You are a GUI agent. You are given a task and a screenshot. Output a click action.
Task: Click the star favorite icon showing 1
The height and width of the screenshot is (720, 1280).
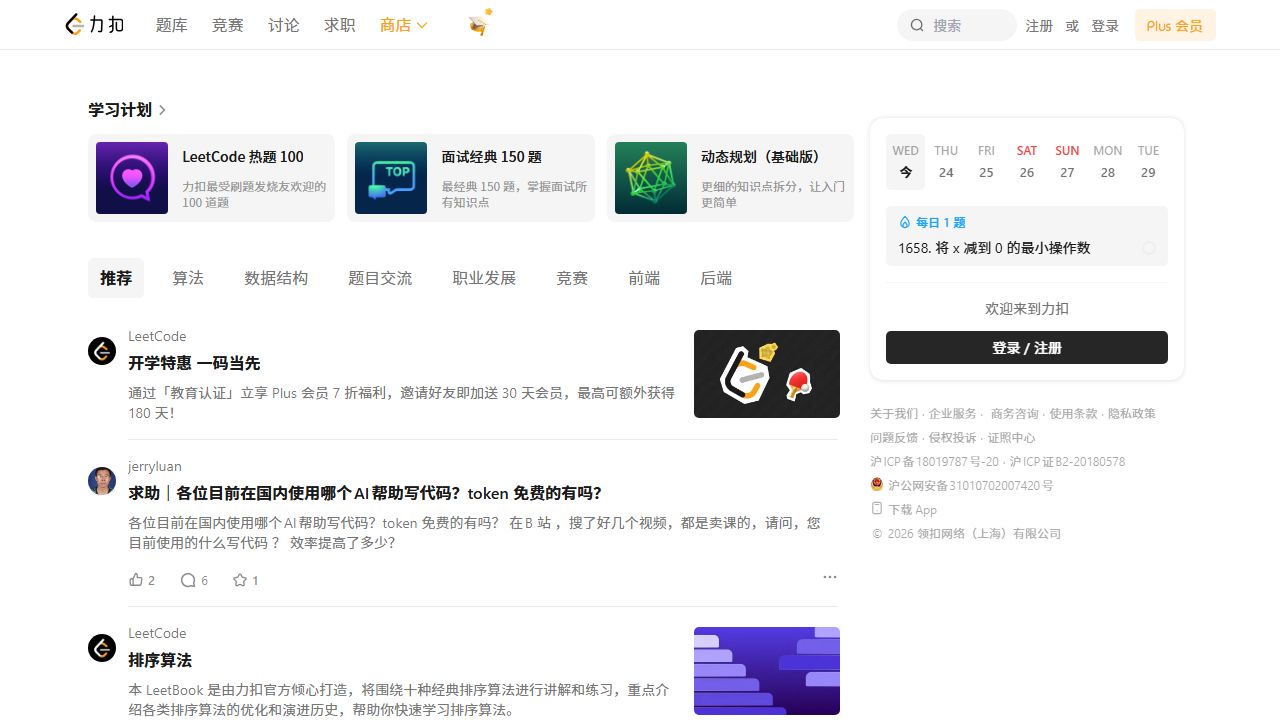[240, 580]
